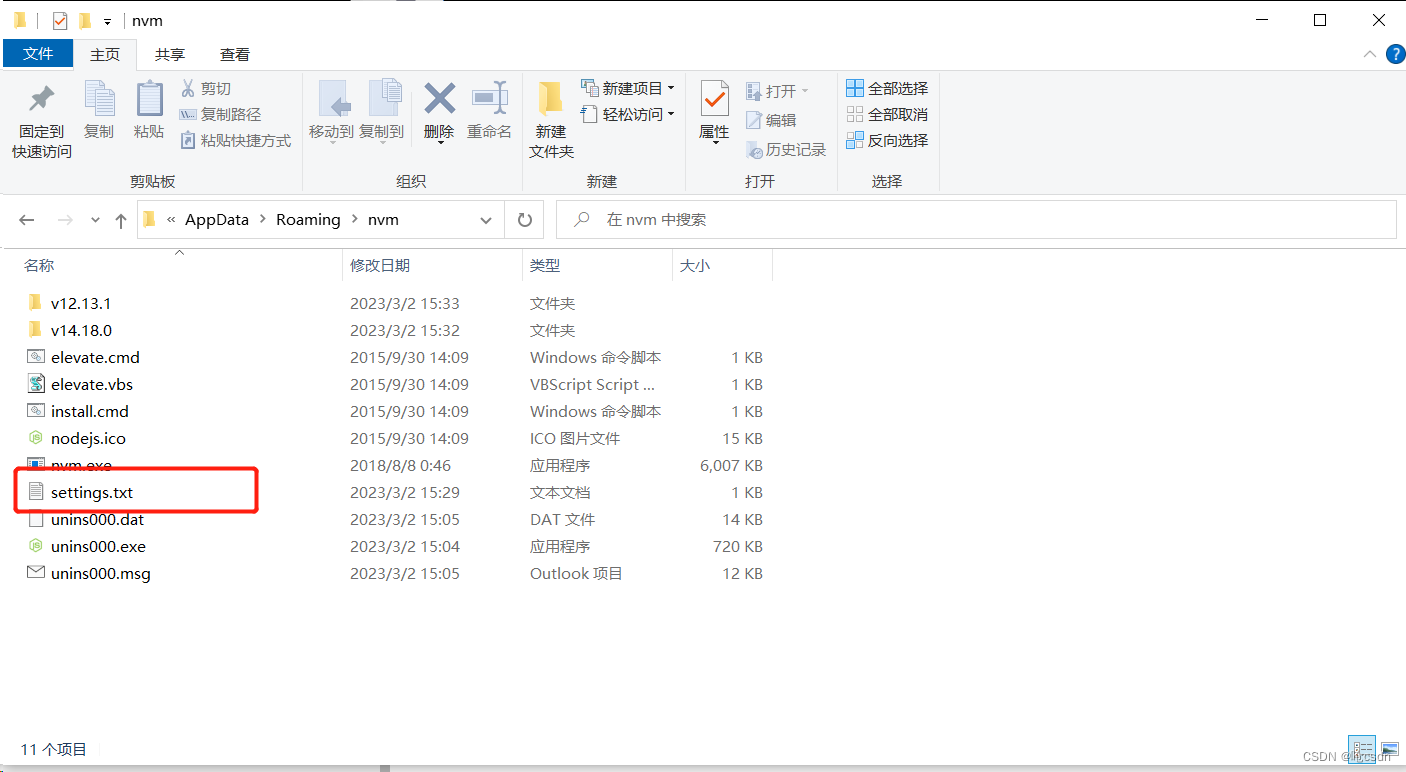
Task: Click the search nvm (在 nvm 中搜索) box
Action: click(976, 220)
